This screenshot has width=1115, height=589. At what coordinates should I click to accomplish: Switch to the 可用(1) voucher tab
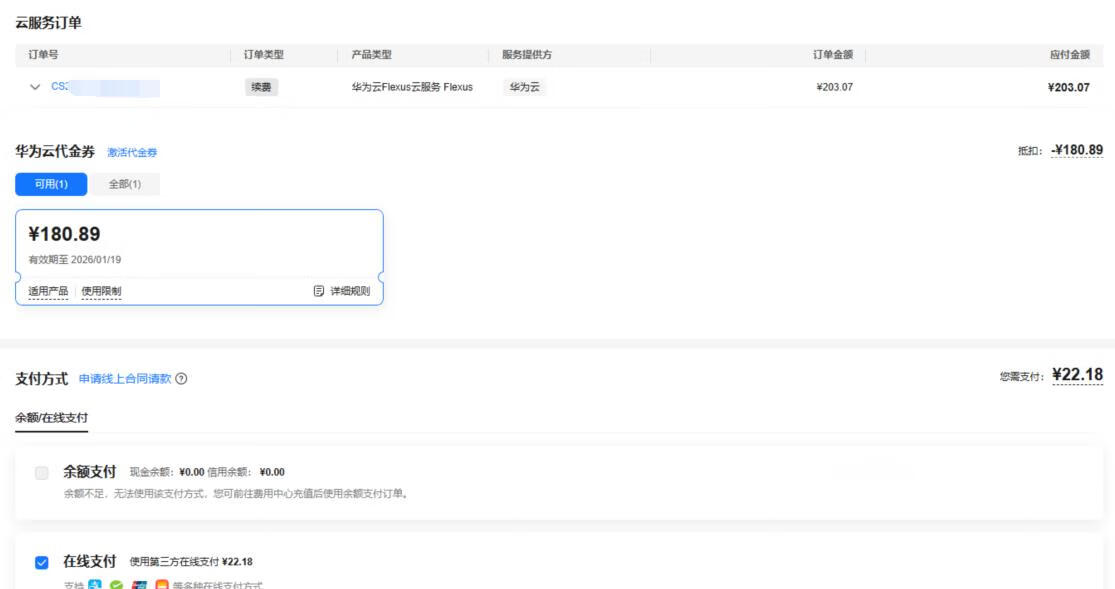point(51,184)
